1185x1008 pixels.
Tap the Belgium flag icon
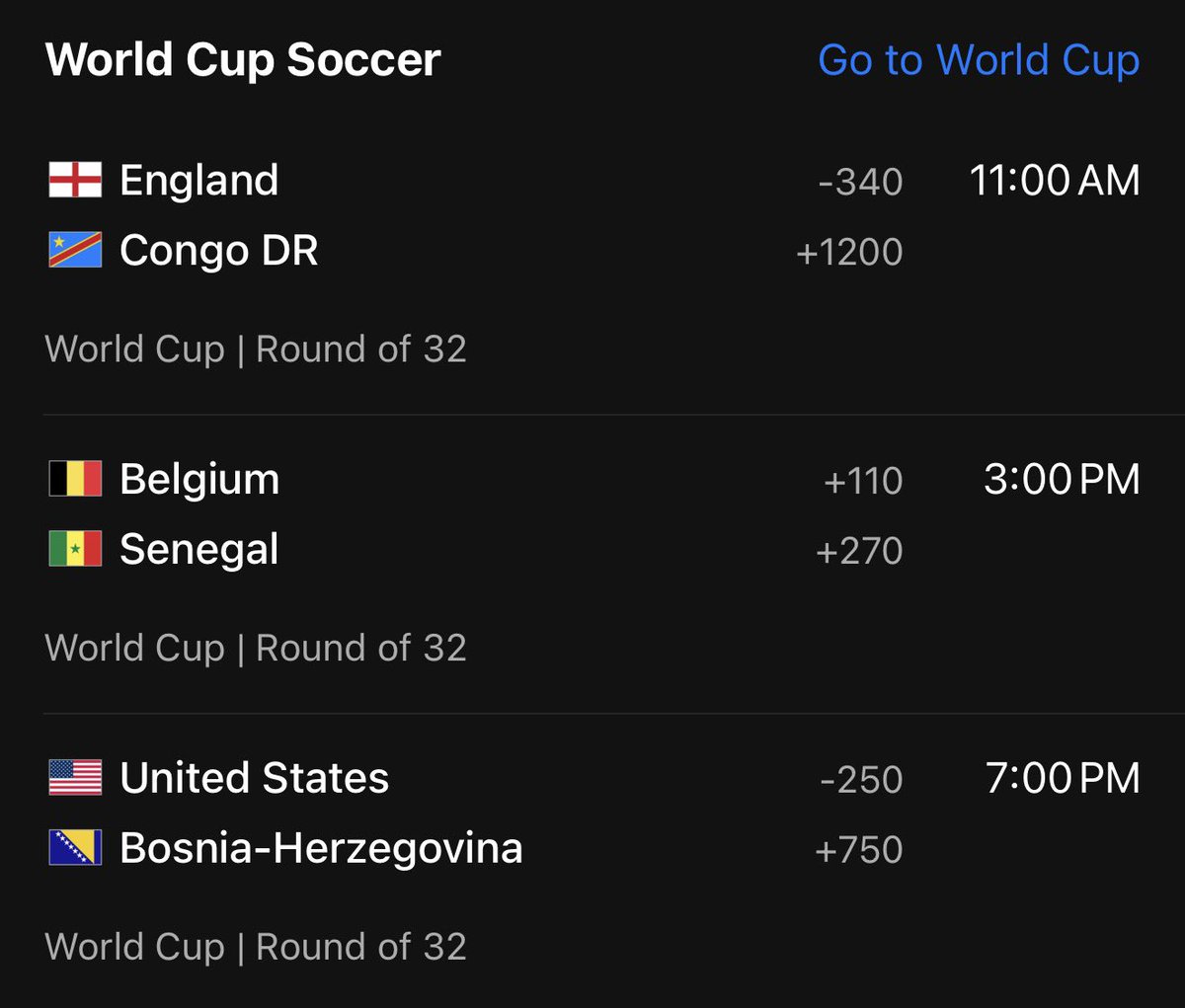click(x=75, y=480)
